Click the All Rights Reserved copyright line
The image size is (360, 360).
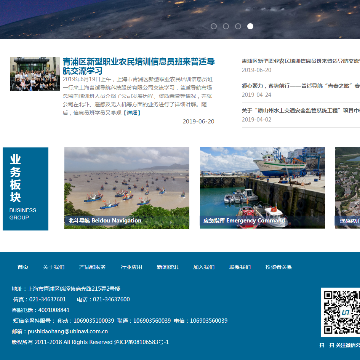click(x=90, y=342)
